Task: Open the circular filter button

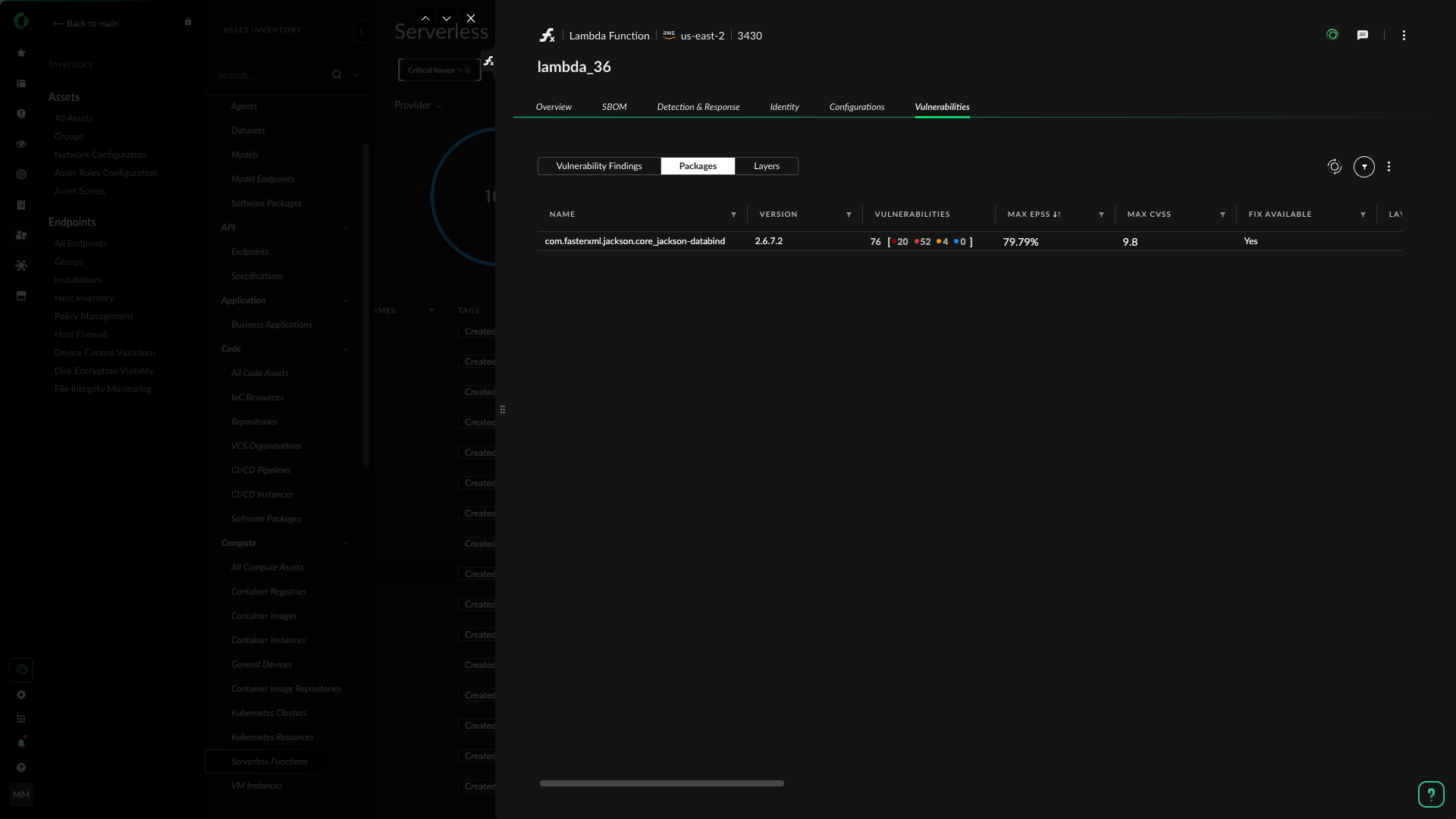Action: [x=1364, y=167]
